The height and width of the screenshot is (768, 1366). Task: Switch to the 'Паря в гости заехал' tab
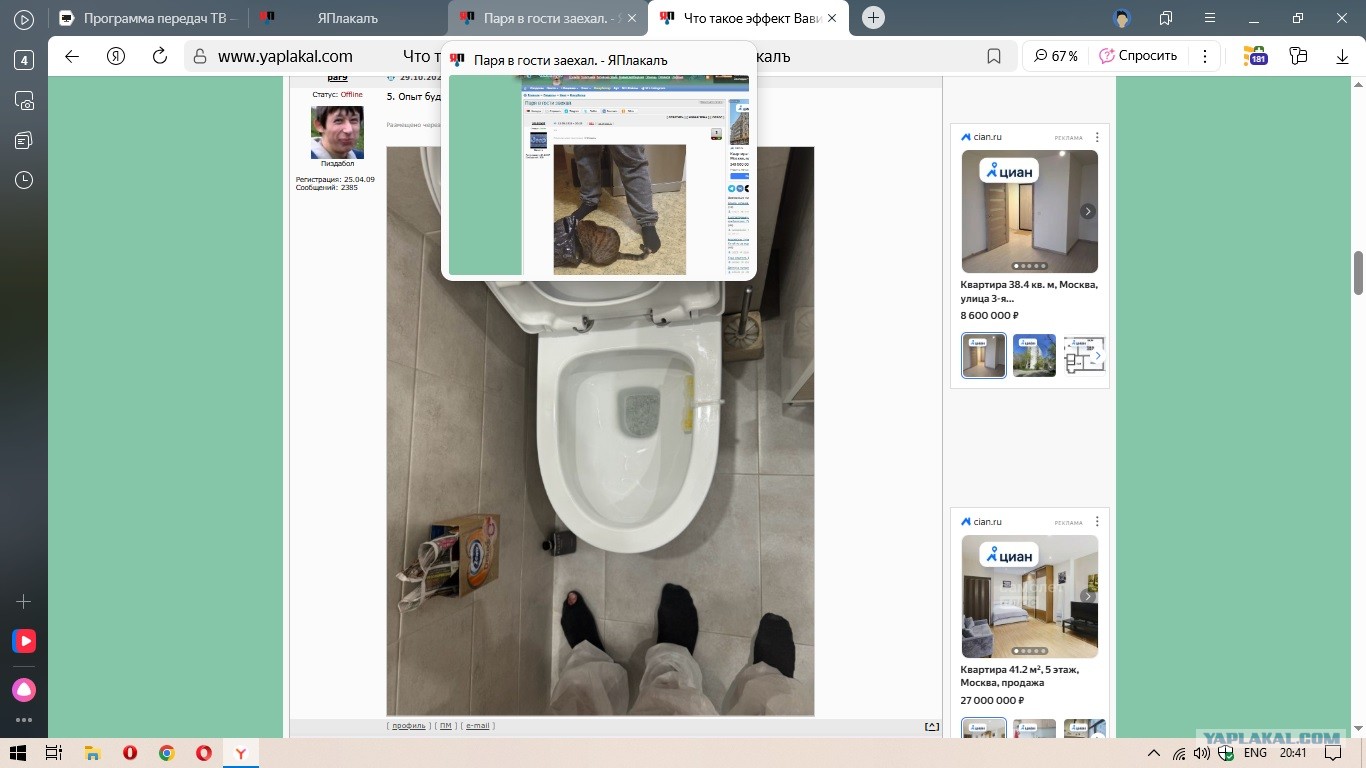[548, 18]
